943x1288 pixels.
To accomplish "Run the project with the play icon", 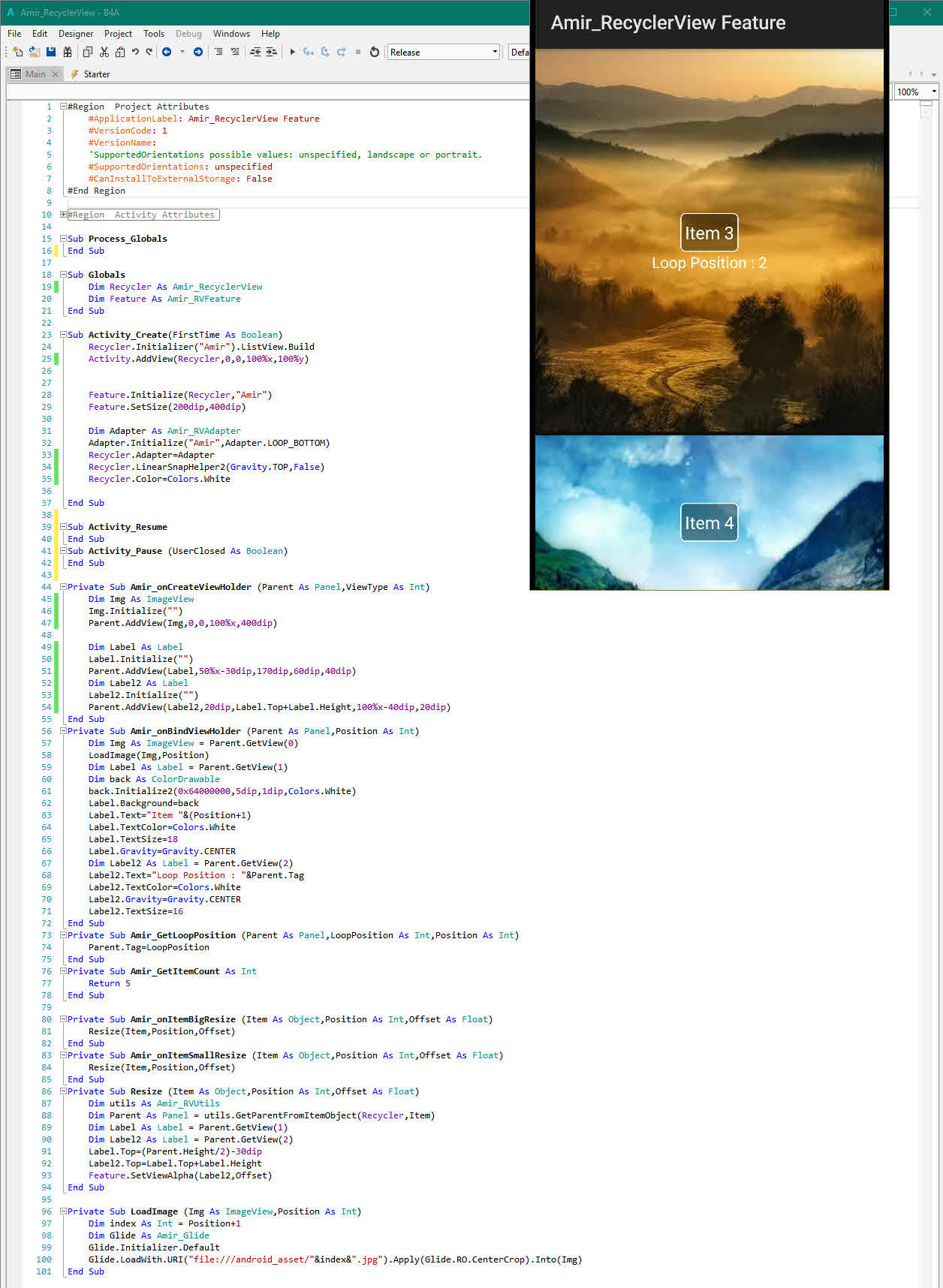I will point(293,52).
